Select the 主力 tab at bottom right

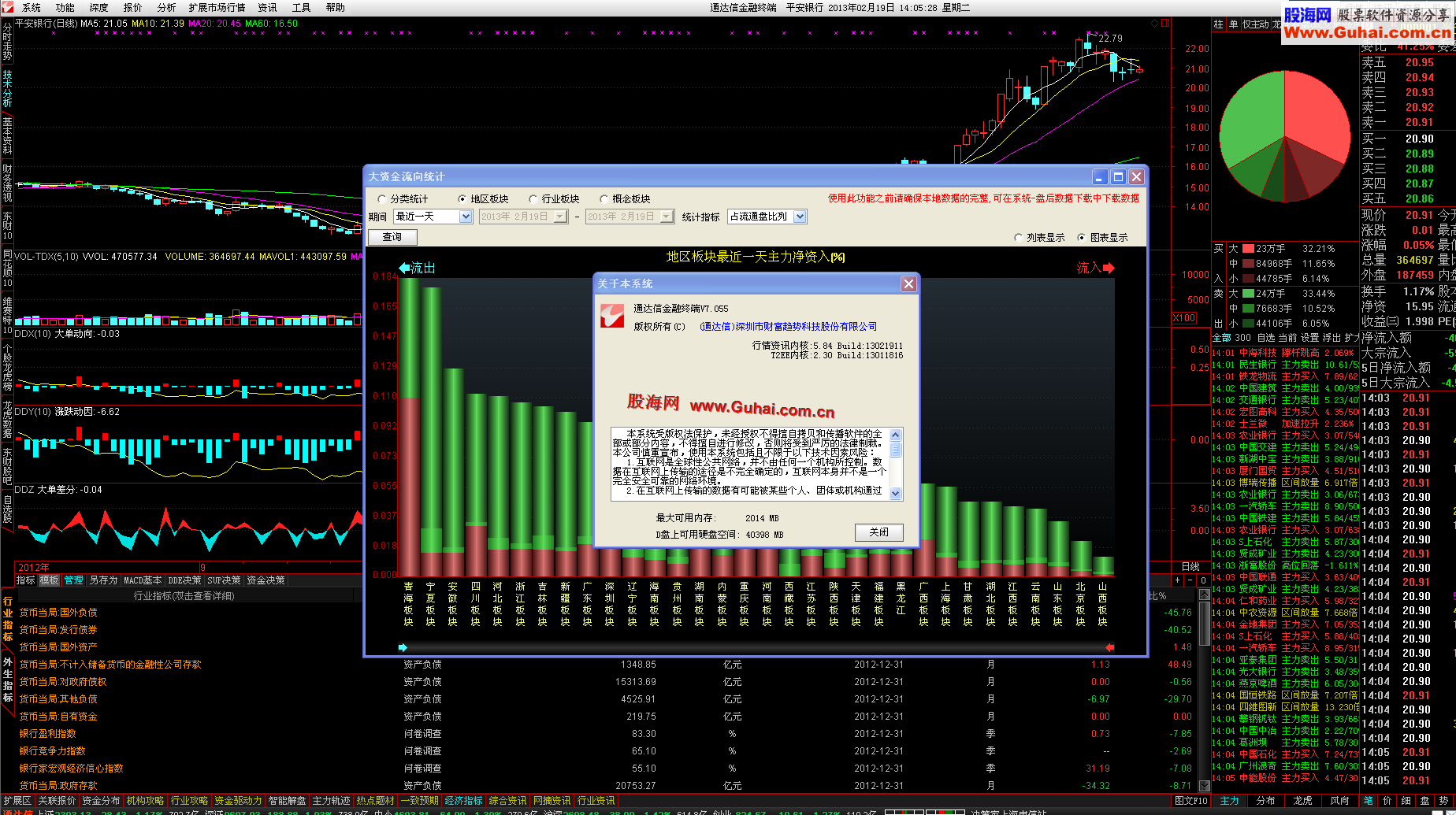pyautogui.click(x=1229, y=801)
